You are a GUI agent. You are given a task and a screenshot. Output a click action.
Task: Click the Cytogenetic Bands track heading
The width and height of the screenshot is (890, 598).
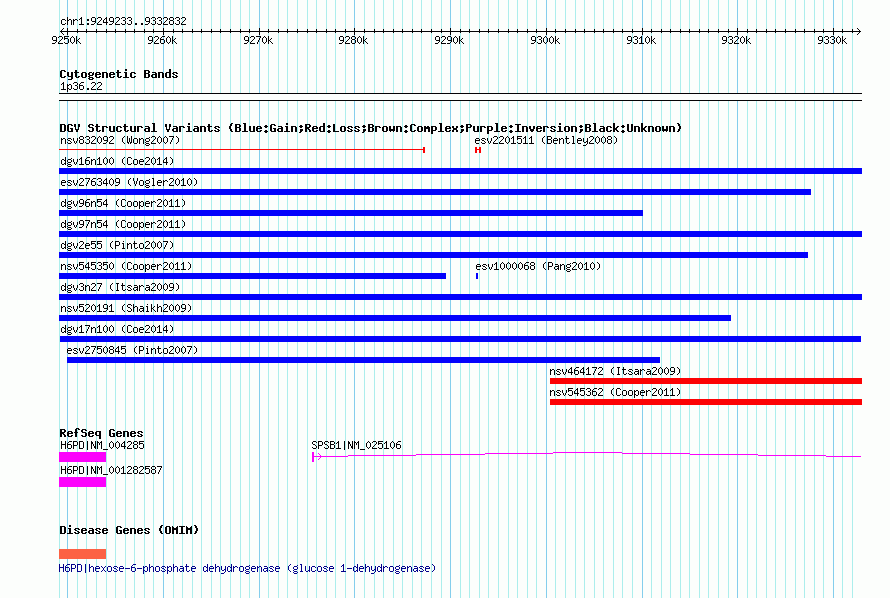click(119, 74)
